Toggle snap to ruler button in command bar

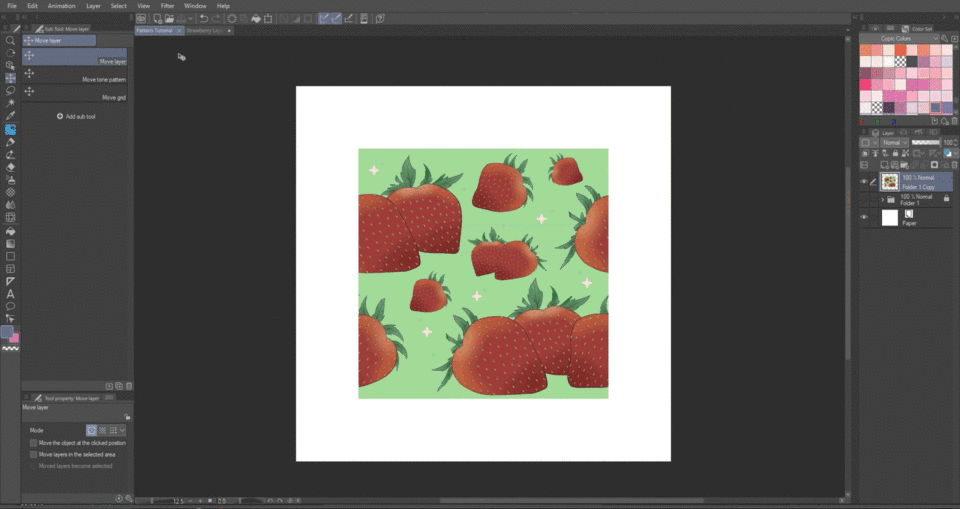324,18
